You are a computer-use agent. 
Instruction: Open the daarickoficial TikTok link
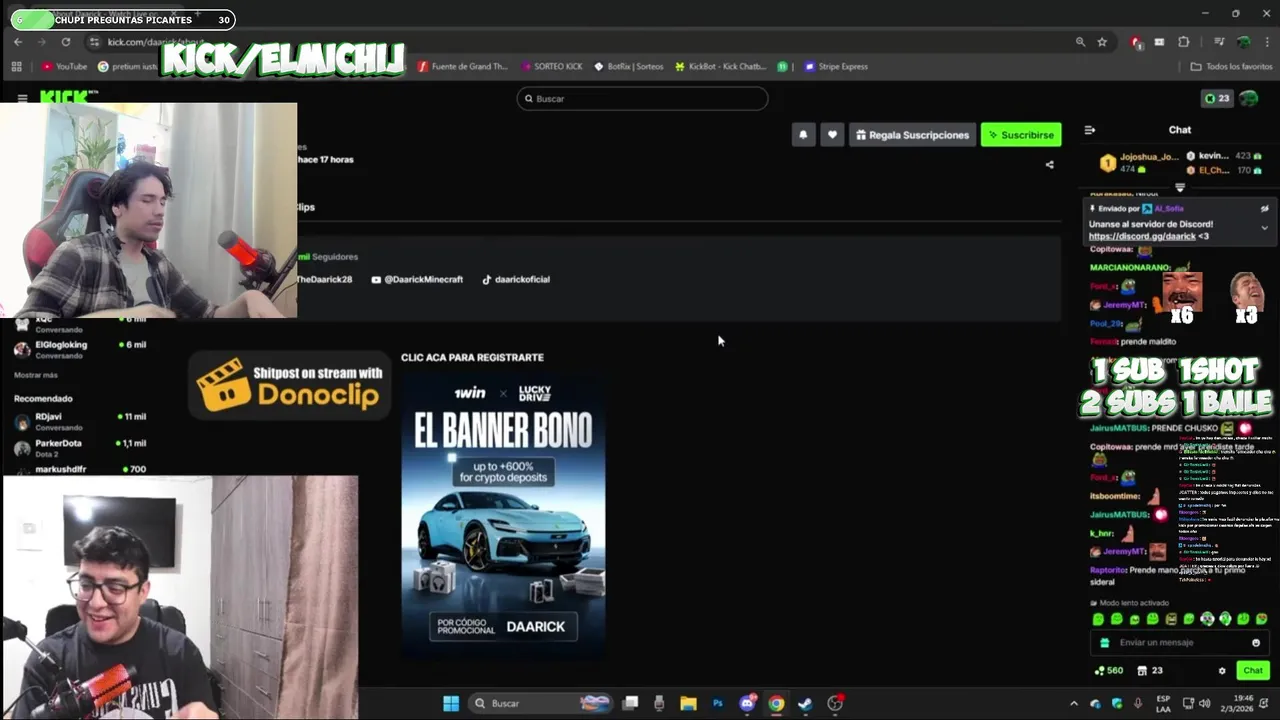click(x=516, y=279)
